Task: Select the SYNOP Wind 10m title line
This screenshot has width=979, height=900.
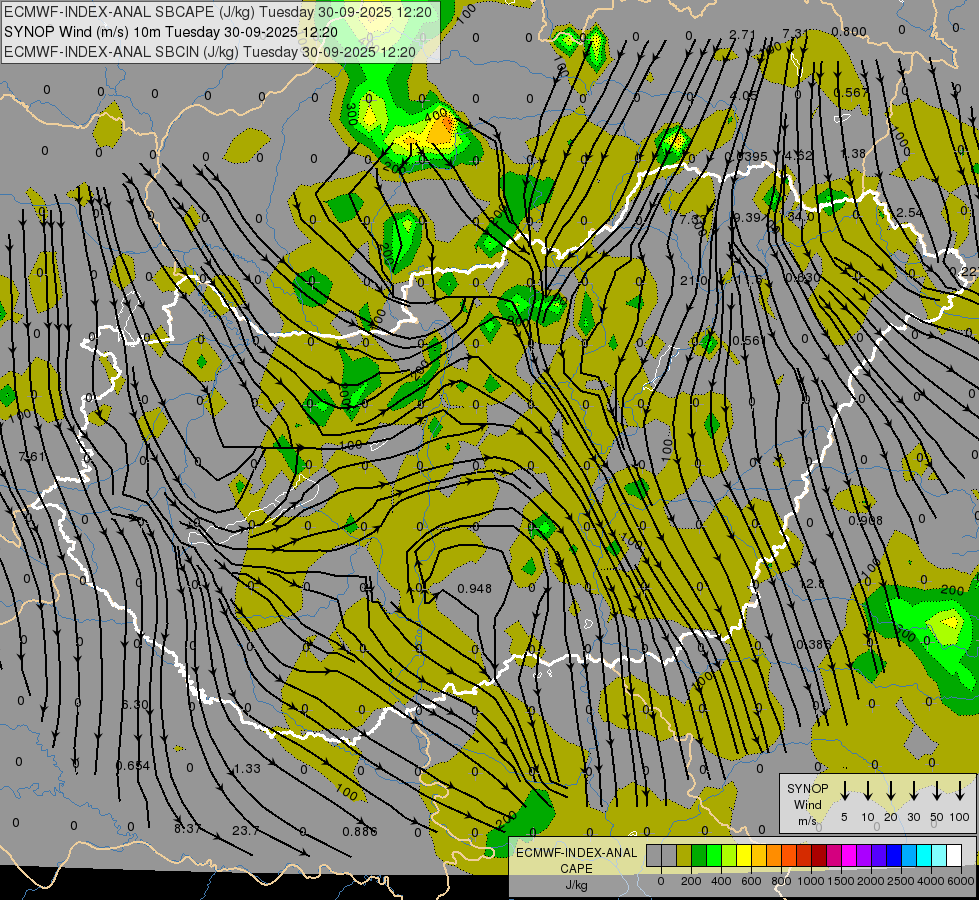Action: point(170,32)
